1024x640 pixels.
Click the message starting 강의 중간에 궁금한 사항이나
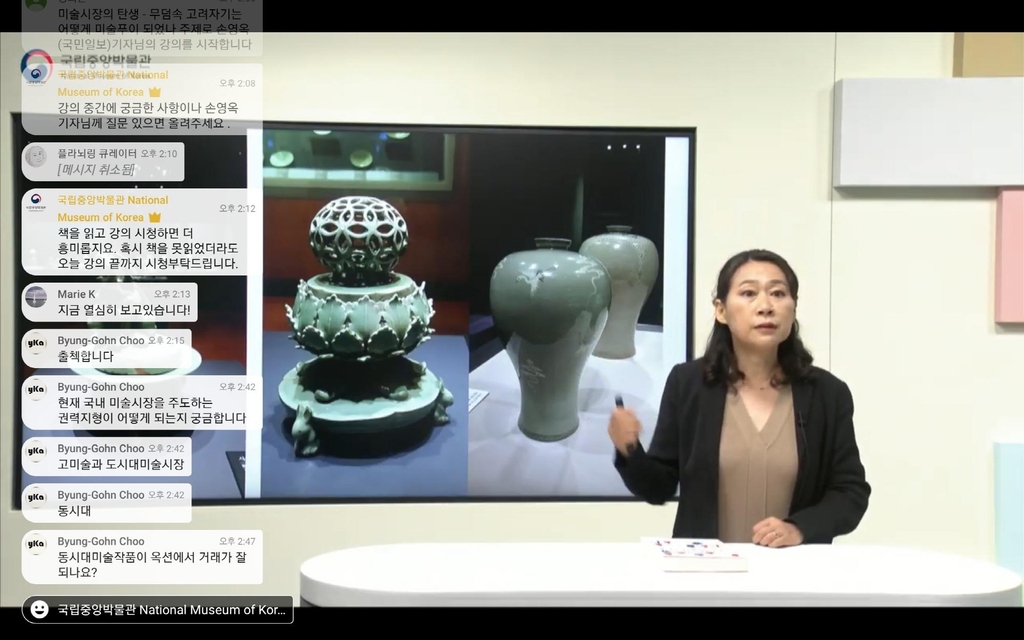point(148,116)
